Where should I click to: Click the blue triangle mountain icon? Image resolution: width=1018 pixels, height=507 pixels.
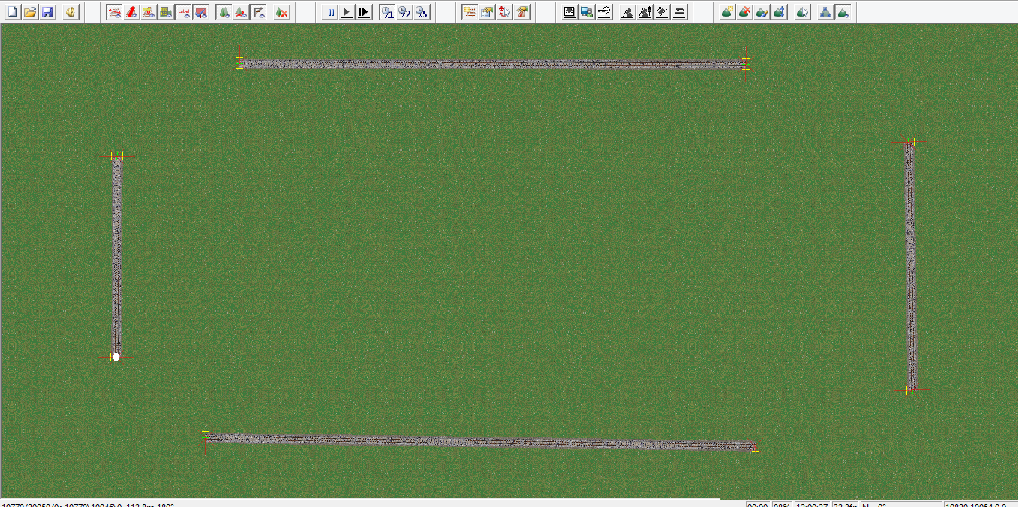[x=826, y=12]
